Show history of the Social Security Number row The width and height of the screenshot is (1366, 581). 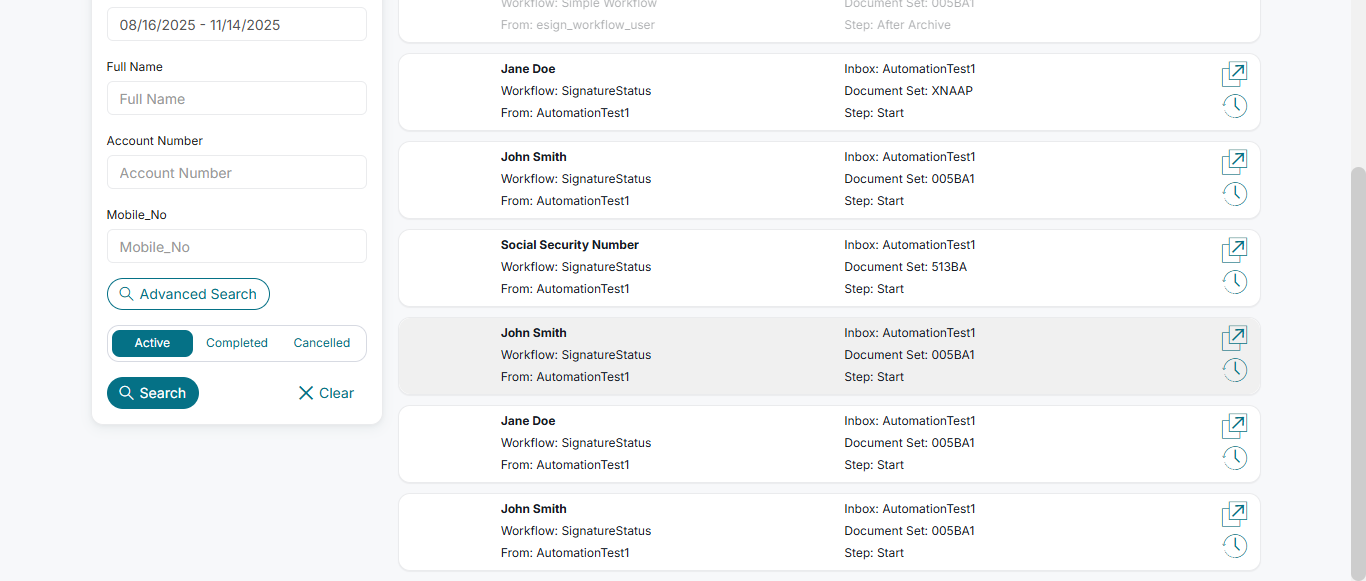[x=1235, y=282]
